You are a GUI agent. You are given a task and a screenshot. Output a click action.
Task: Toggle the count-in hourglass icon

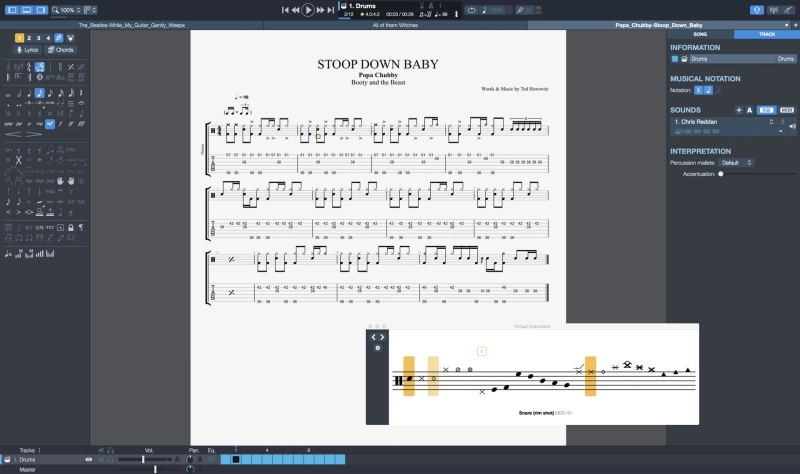click(x=421, y=6)
